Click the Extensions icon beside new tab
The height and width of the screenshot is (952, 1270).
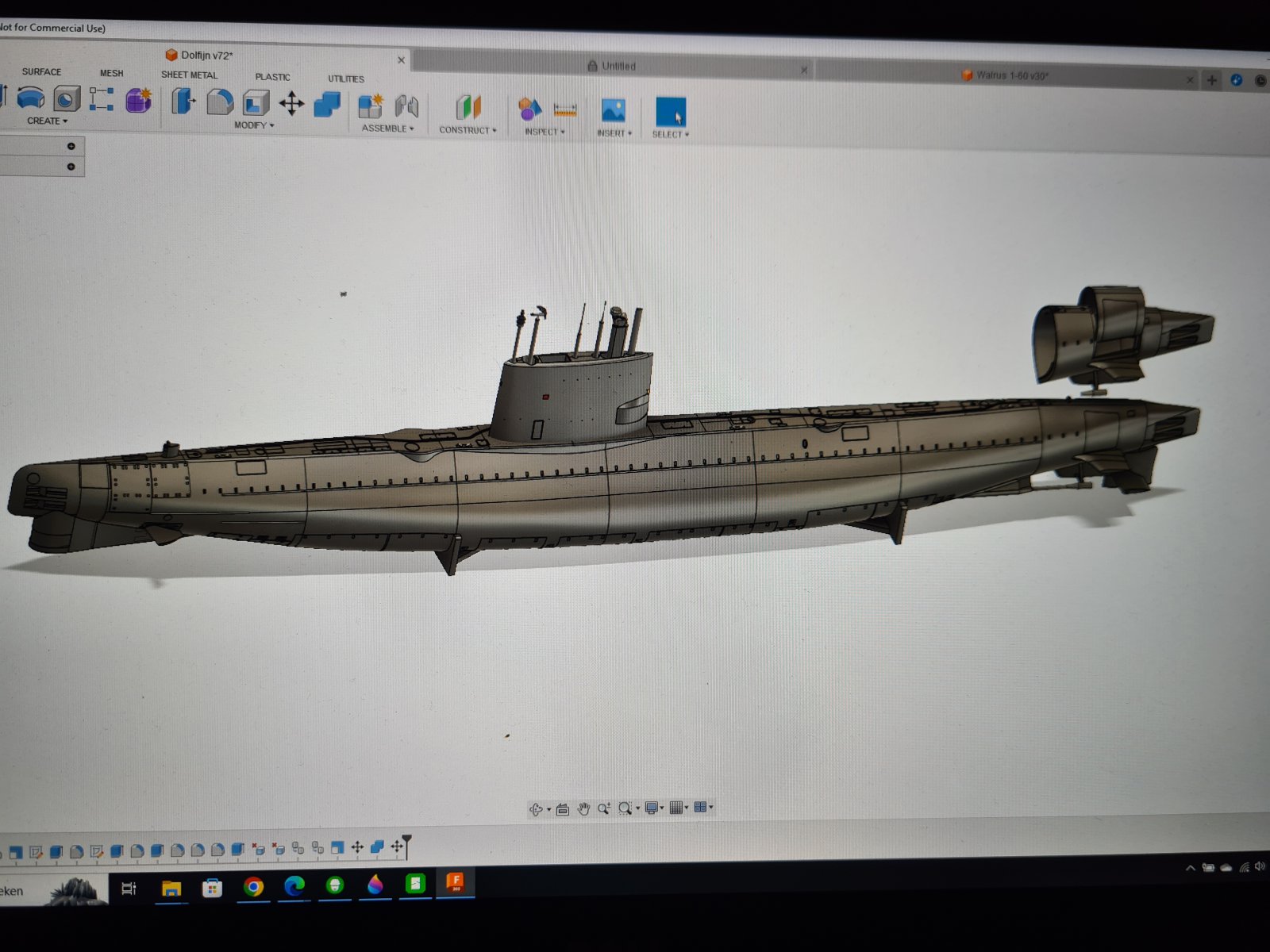pyautogui.click(x=1237, y=80)
